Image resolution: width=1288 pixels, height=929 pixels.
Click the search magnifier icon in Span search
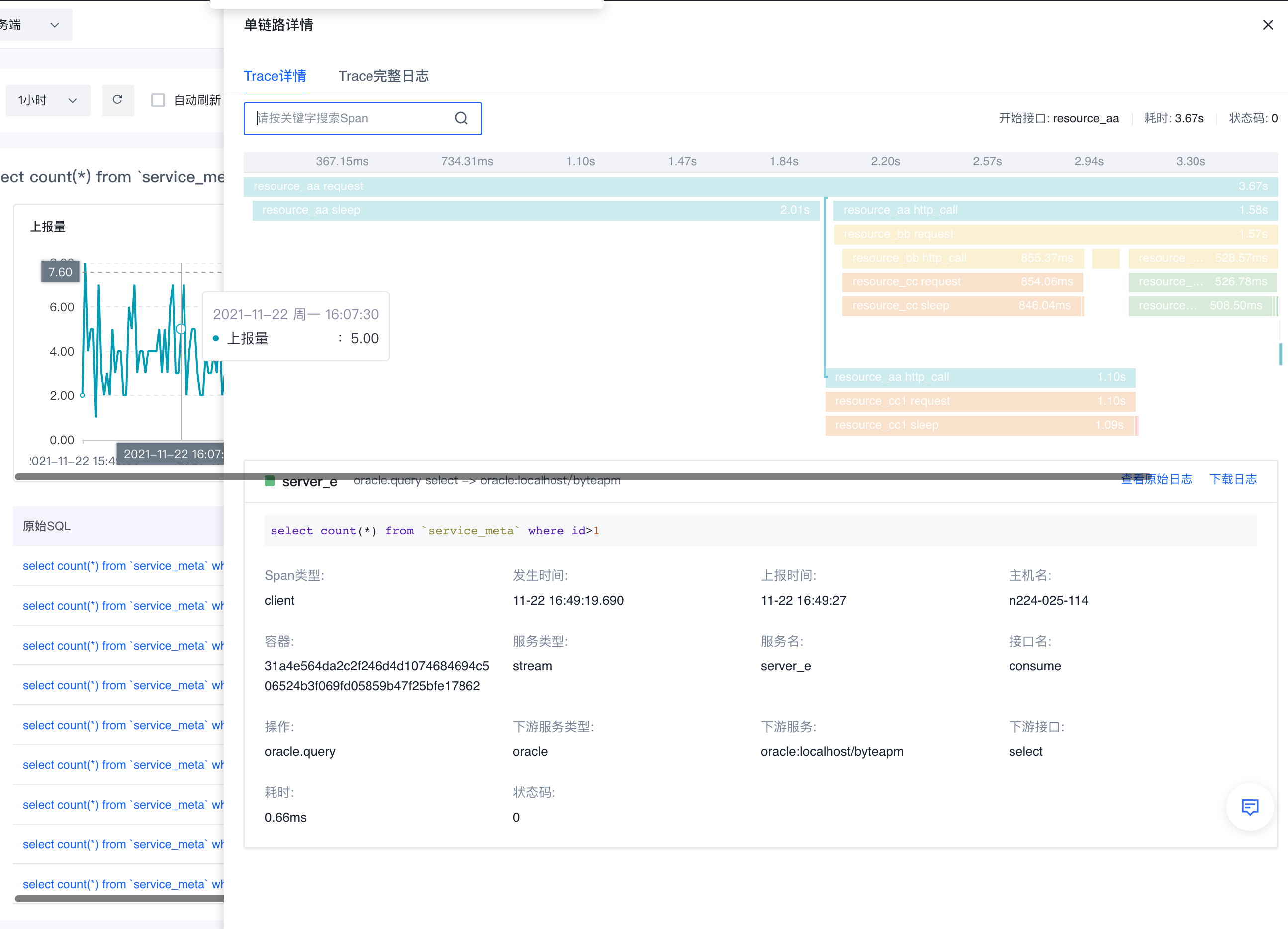click(x=461, y=118)
